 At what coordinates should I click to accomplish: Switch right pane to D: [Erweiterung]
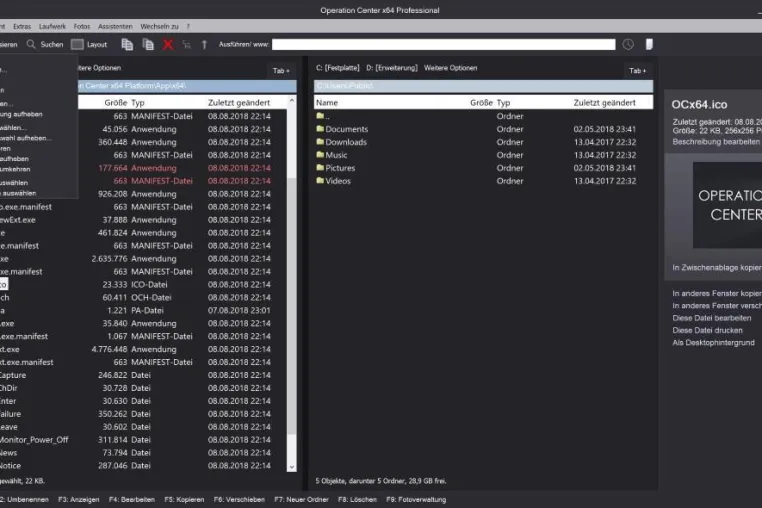click(x=392, y=68)
